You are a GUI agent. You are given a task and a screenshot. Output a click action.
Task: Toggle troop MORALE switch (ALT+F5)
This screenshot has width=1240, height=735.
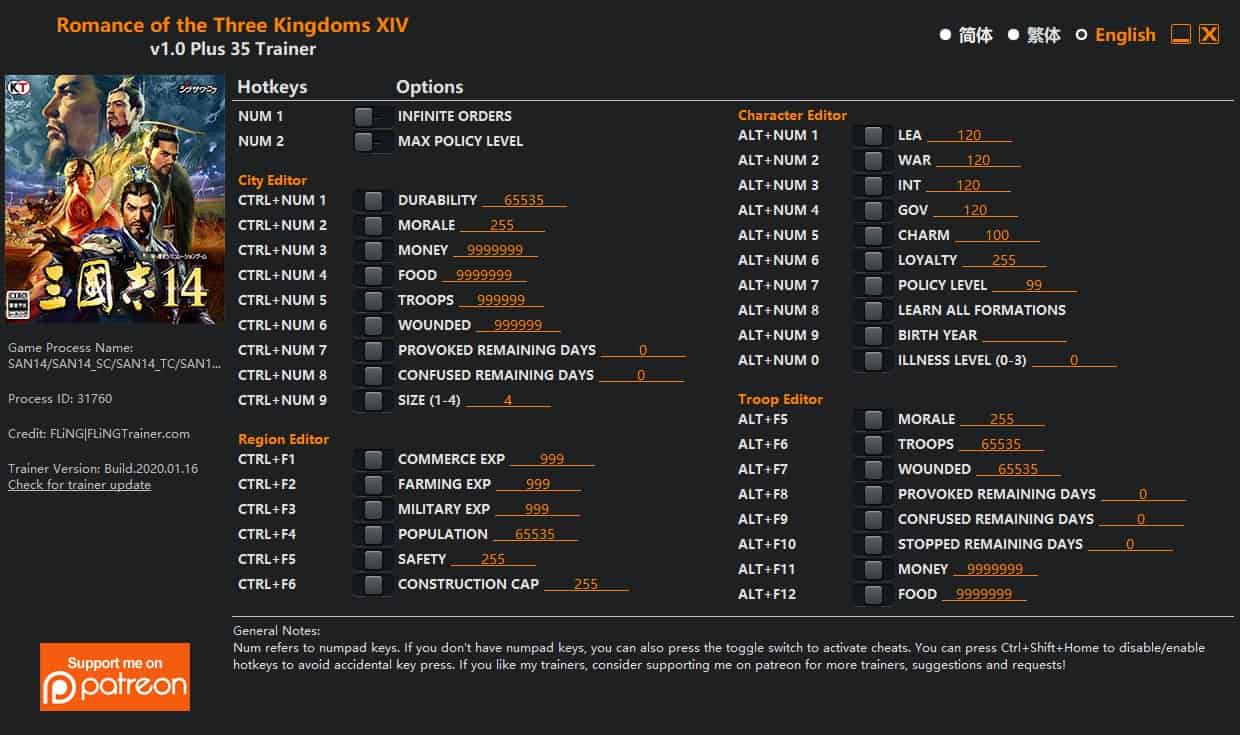coord(873,419)
